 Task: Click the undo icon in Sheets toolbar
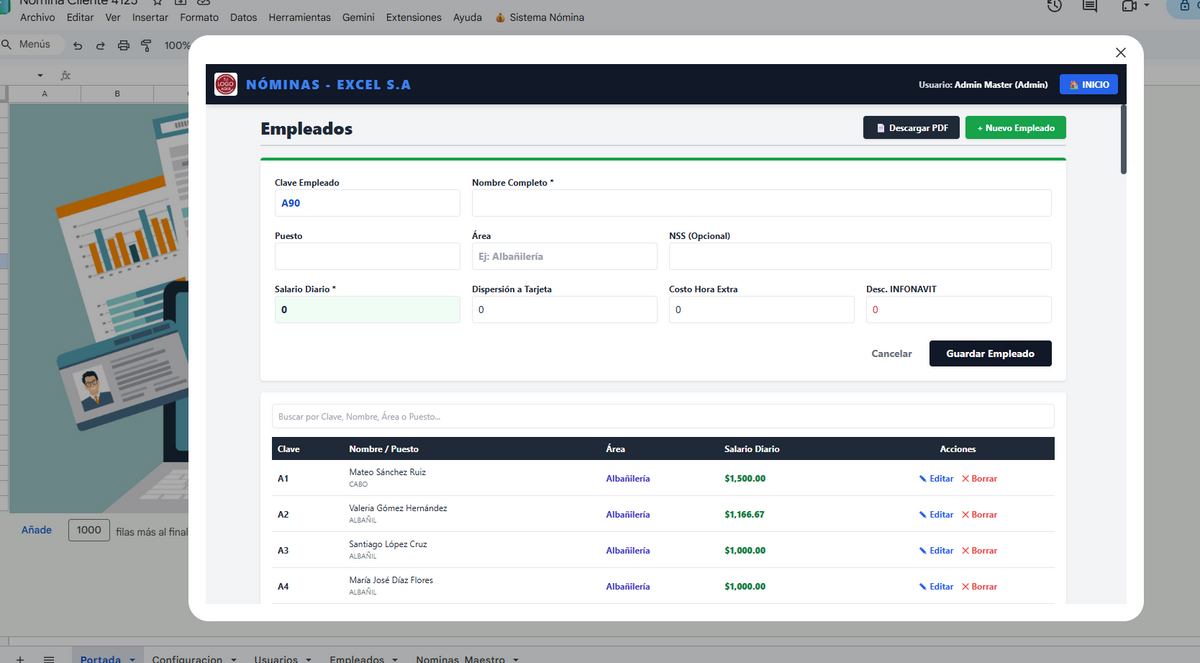78,45
